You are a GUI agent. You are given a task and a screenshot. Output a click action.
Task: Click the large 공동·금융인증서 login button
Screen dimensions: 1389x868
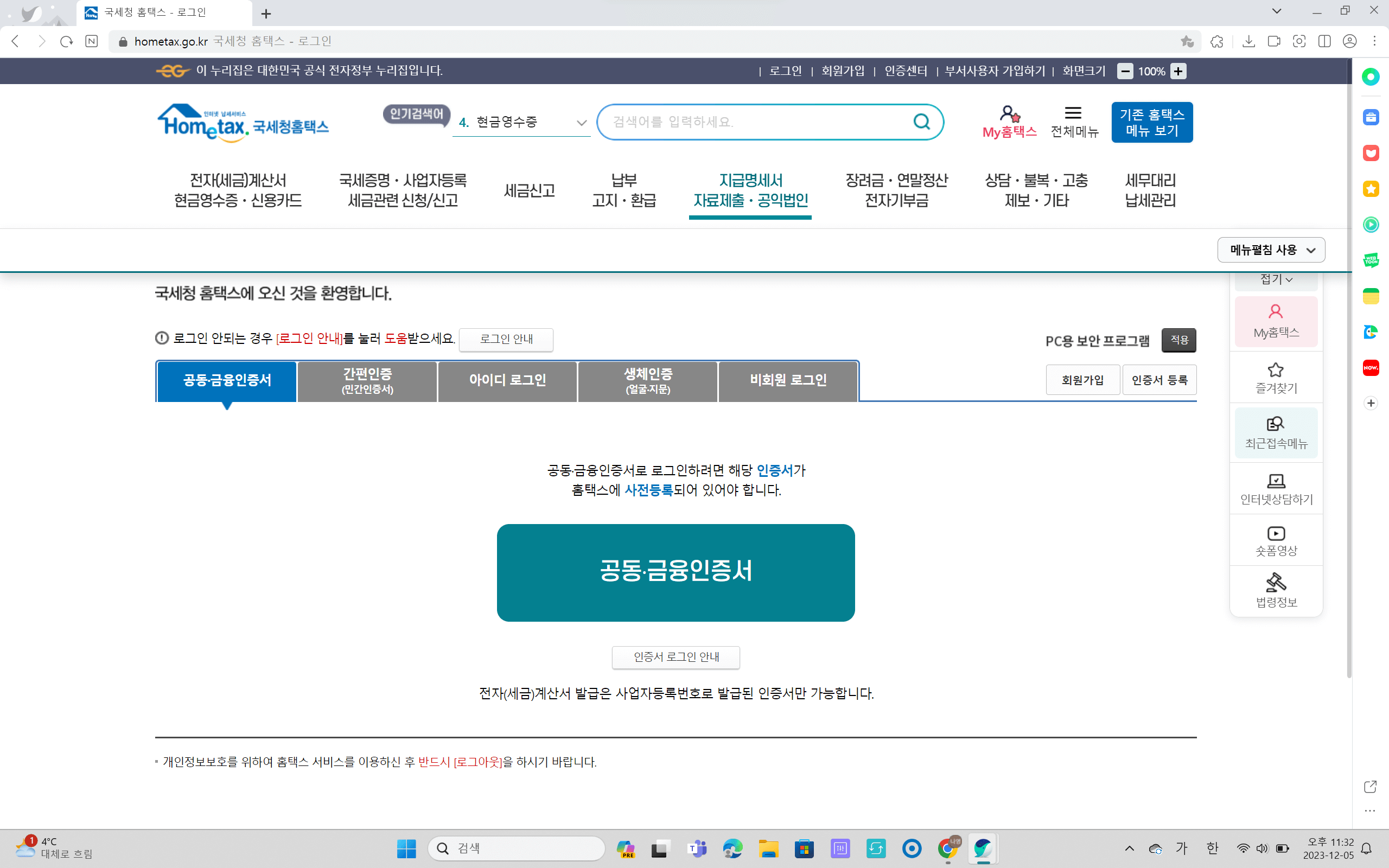pos(676,572)
